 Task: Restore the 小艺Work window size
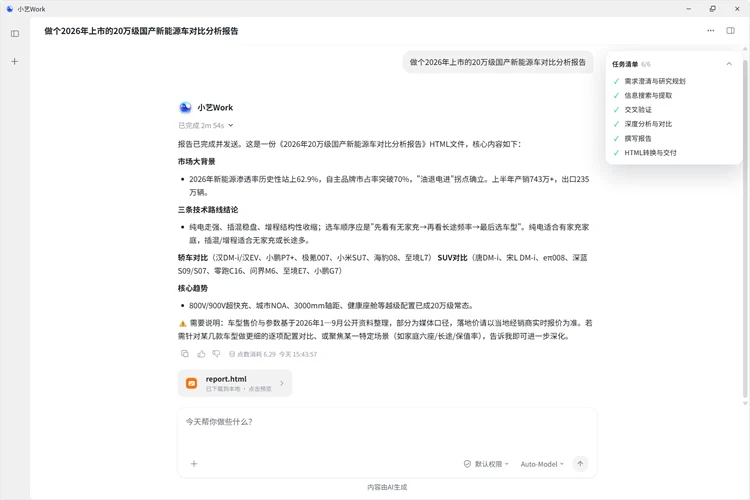point(713,9)
